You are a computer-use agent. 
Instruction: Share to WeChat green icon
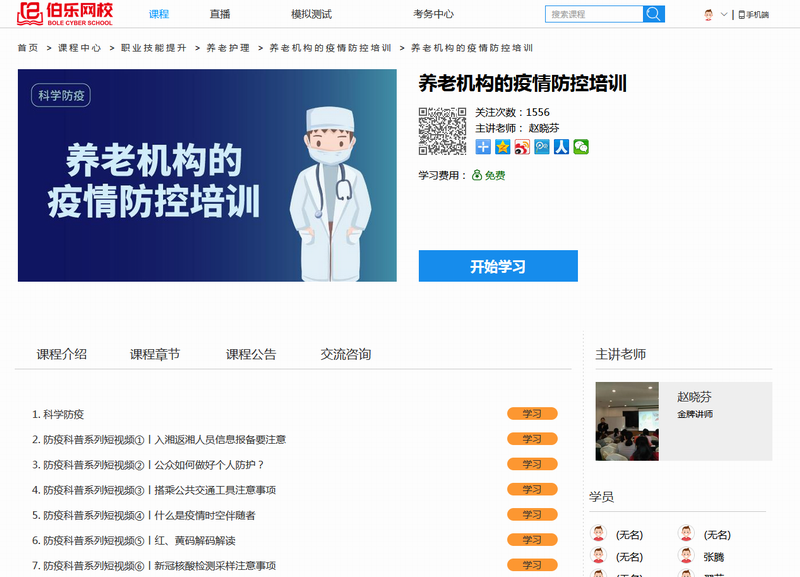[581, 147]
